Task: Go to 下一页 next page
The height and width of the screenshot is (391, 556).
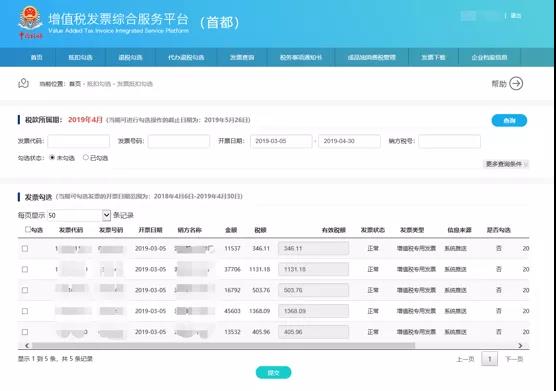Action: (x=514, y=359)
